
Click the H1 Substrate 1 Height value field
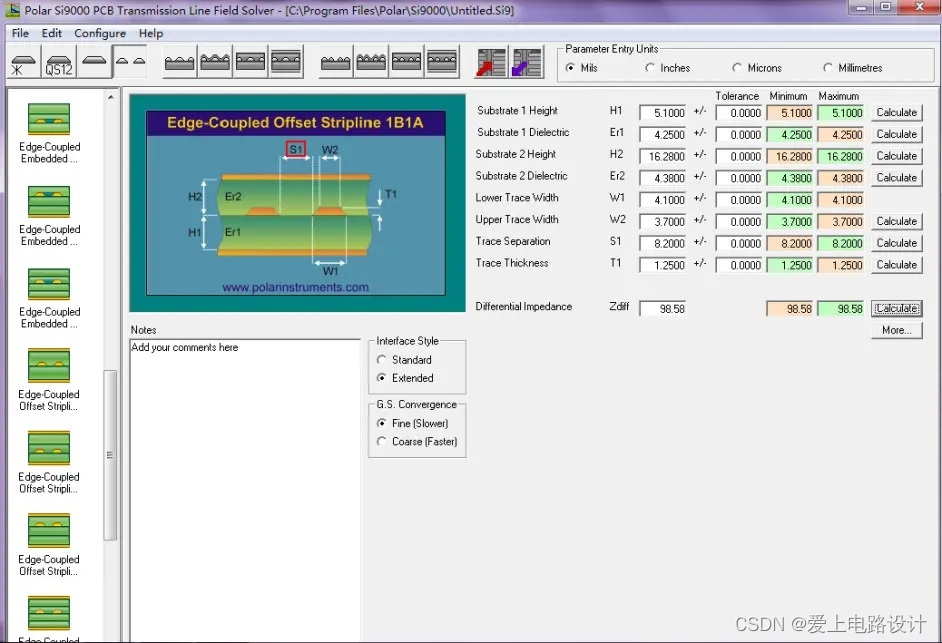point(663,112)
